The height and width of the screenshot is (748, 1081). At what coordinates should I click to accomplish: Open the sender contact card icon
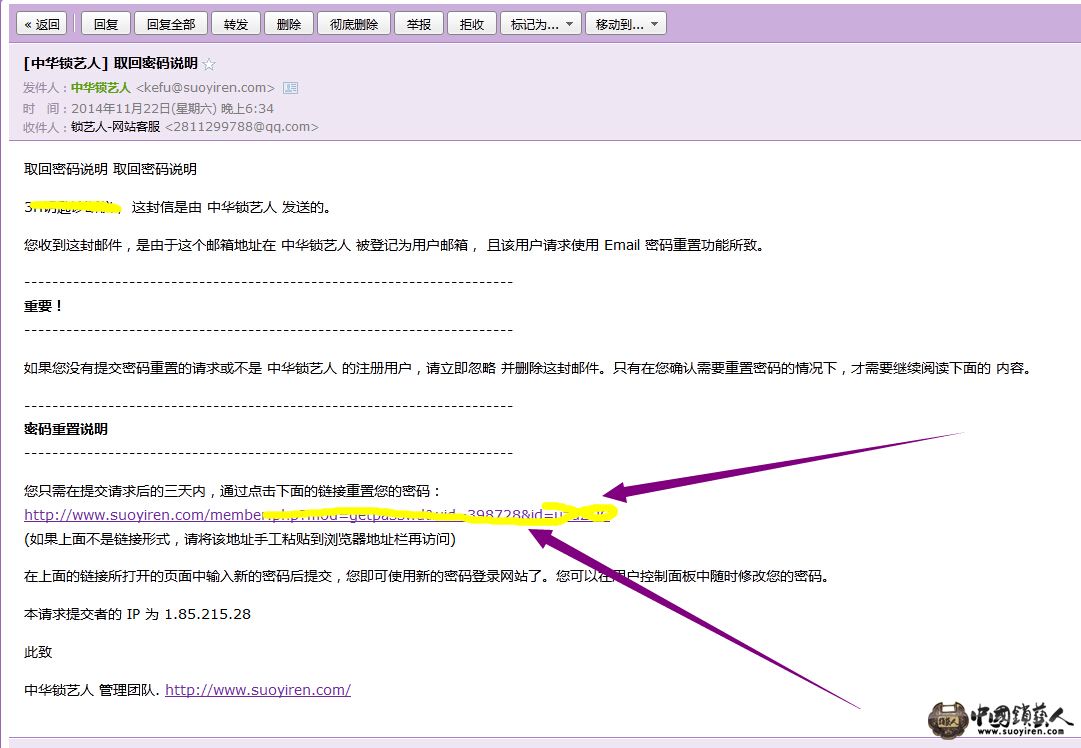291,88
